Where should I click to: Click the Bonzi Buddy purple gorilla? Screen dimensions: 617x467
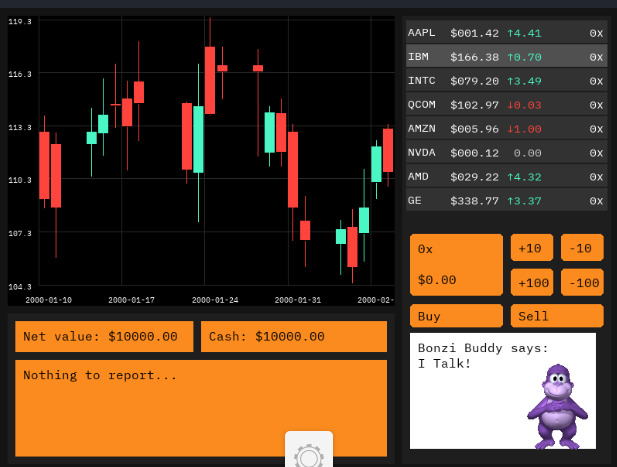(557, 406)
